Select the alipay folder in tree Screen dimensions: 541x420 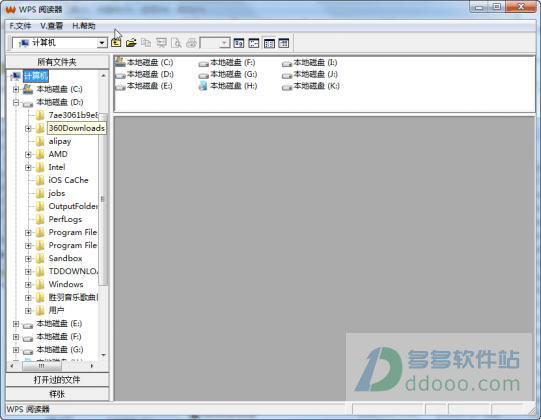[x=60, y=141]
